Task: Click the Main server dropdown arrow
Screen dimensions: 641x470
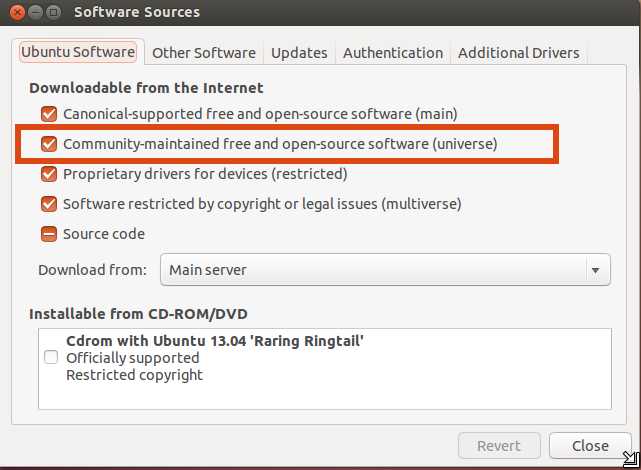Action: pos(596,270)
